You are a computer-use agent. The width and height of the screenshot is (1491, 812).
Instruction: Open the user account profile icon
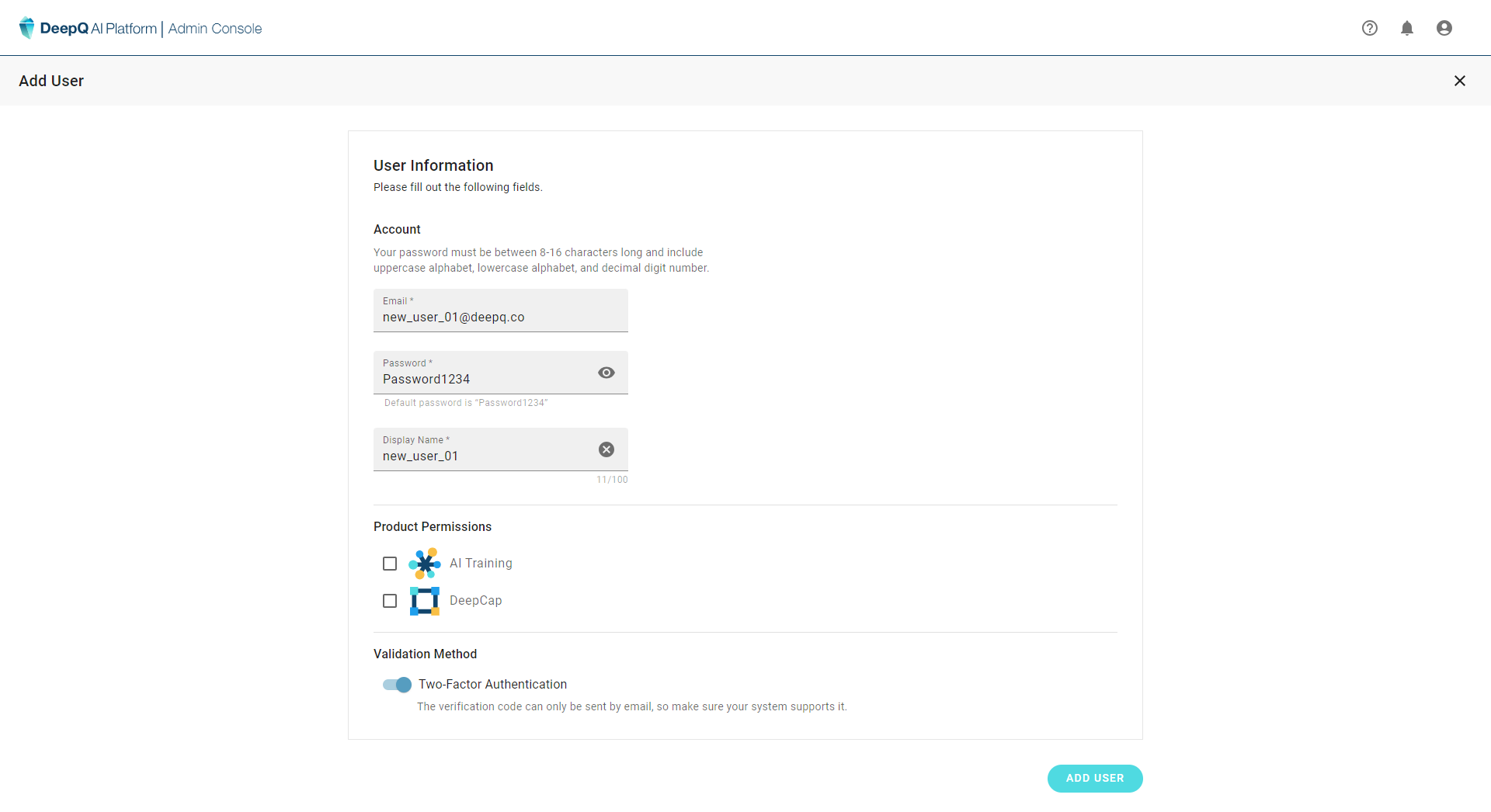(x=1444, y=28)
